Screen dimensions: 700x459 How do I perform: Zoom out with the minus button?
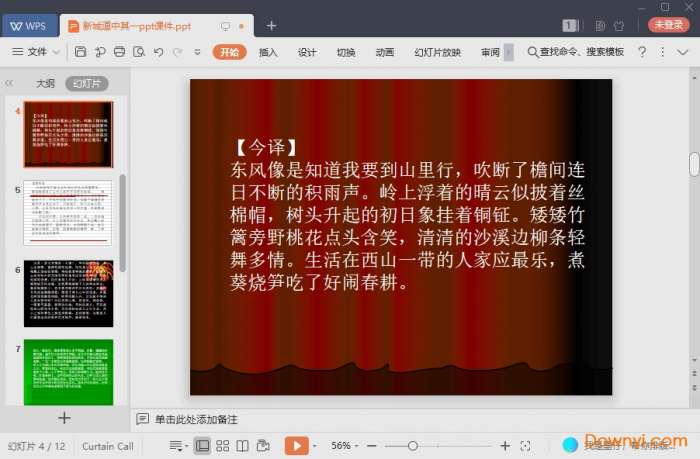point(371,446)
